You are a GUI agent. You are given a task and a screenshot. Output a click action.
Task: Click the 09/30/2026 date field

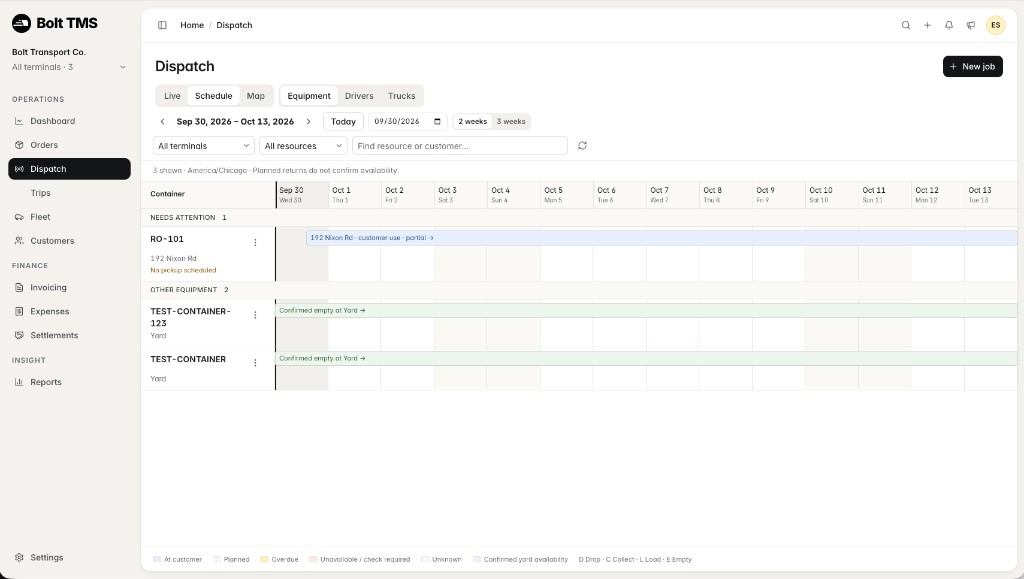(408, 121)
